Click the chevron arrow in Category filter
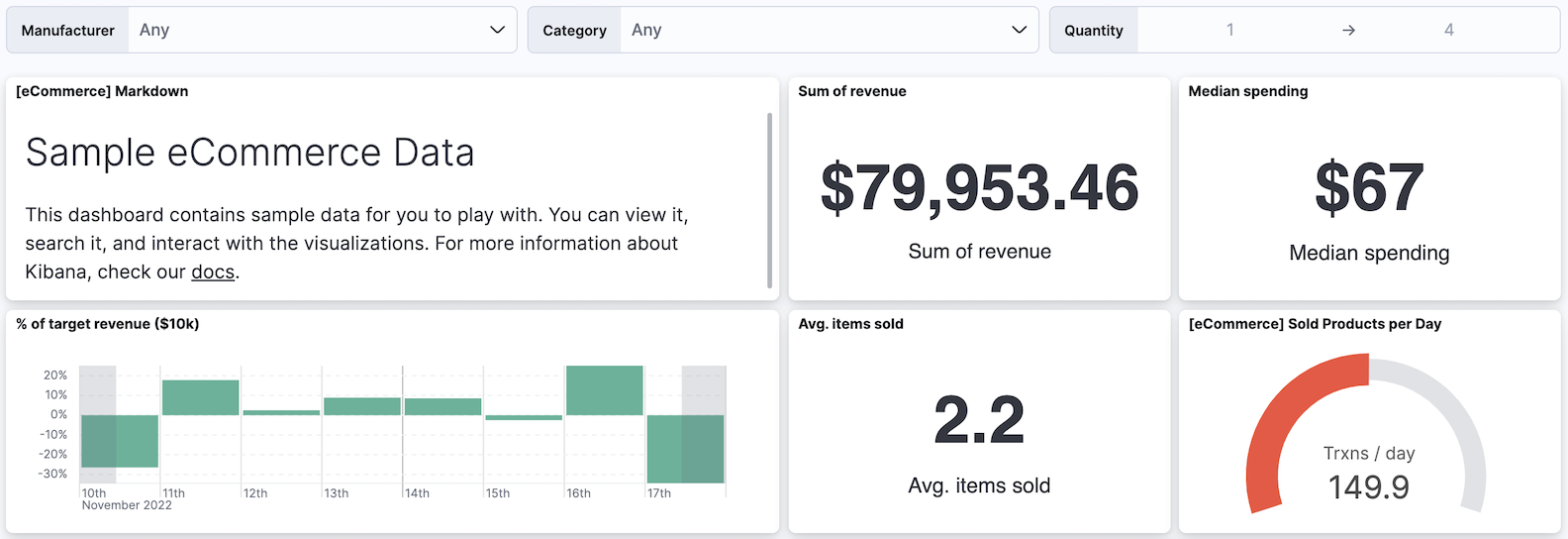Screen dimensions: 1568x539 point(1019,30)
